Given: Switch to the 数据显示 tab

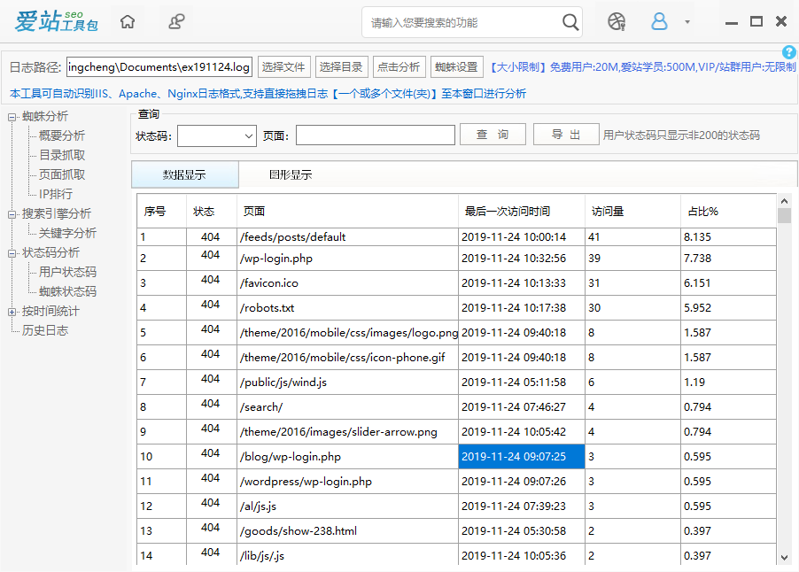Looking at the screenshot, I should pyautogui.click(x=184, y=175).
